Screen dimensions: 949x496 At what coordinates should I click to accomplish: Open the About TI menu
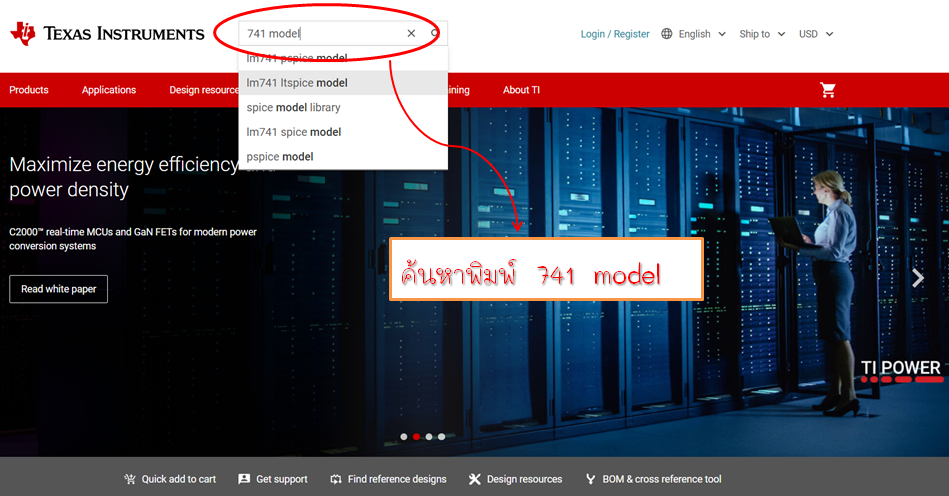521,90
